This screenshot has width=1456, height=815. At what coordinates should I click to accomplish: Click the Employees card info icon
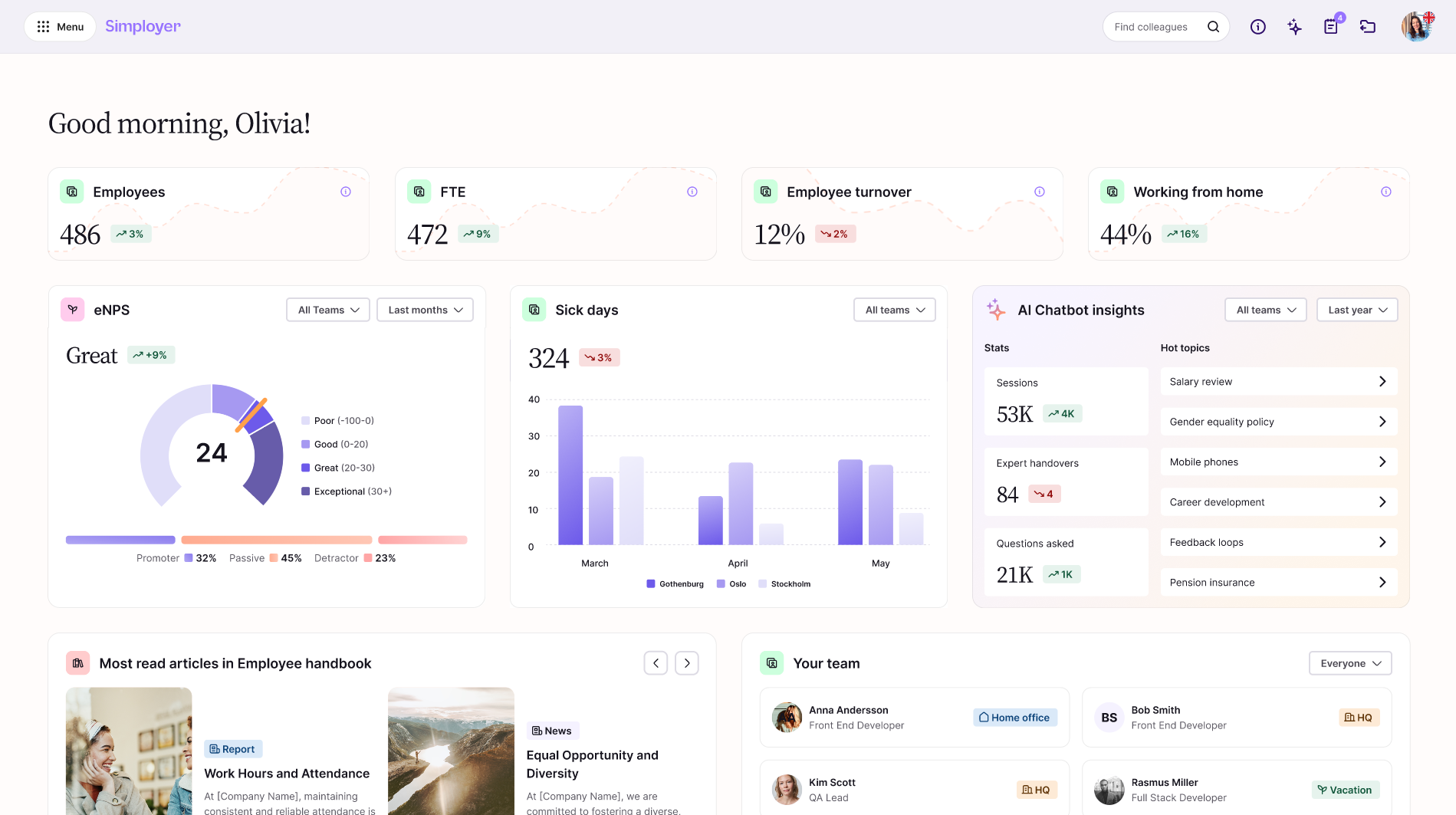coord(346,192)
